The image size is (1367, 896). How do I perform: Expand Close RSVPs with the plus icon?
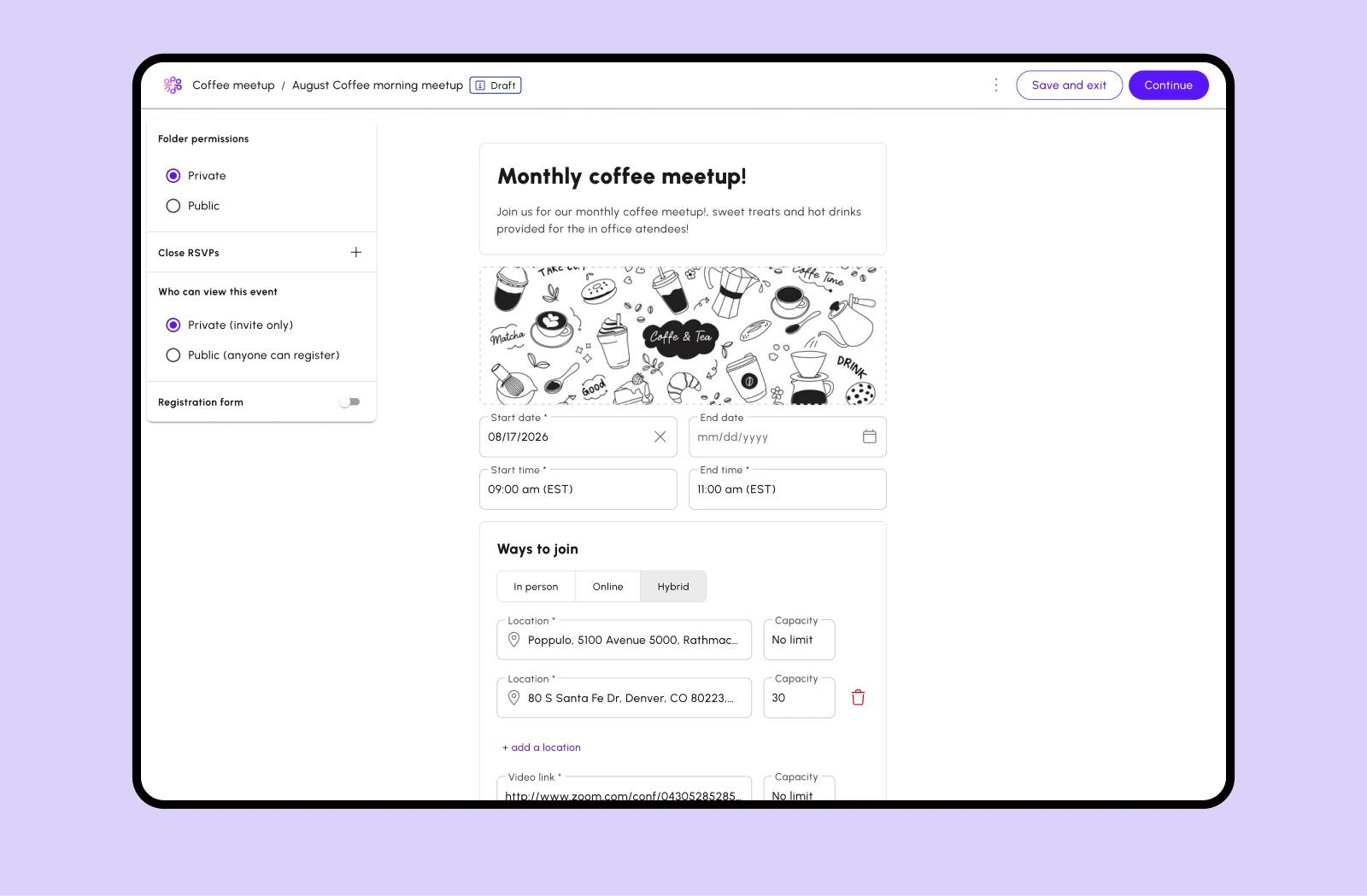coord(356,252)
